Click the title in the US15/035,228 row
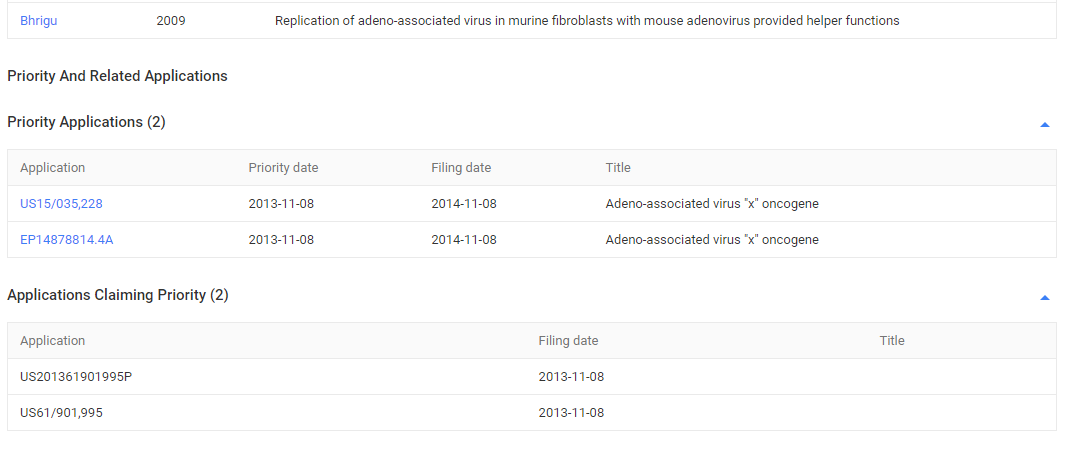 tap(712, 204)
